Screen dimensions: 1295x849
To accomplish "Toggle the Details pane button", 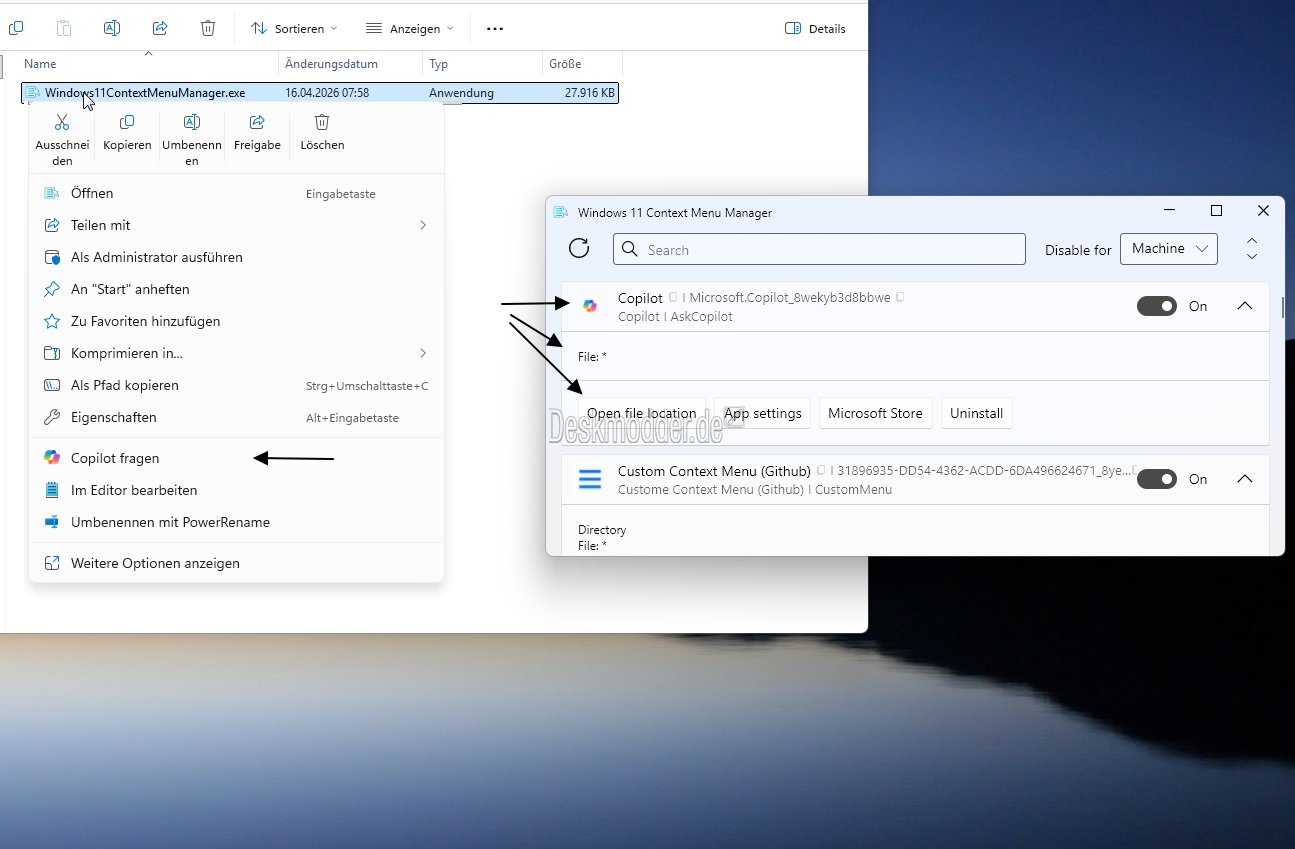I will pos(815,28).
